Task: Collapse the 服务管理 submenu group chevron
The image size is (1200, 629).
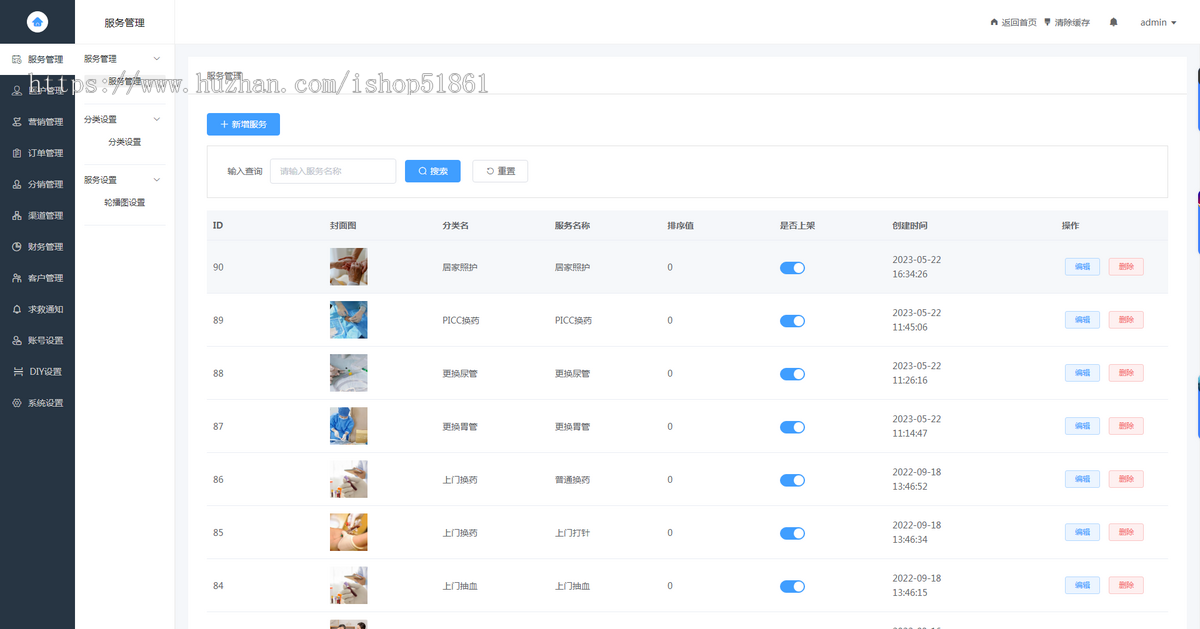Action: point(156,59)
